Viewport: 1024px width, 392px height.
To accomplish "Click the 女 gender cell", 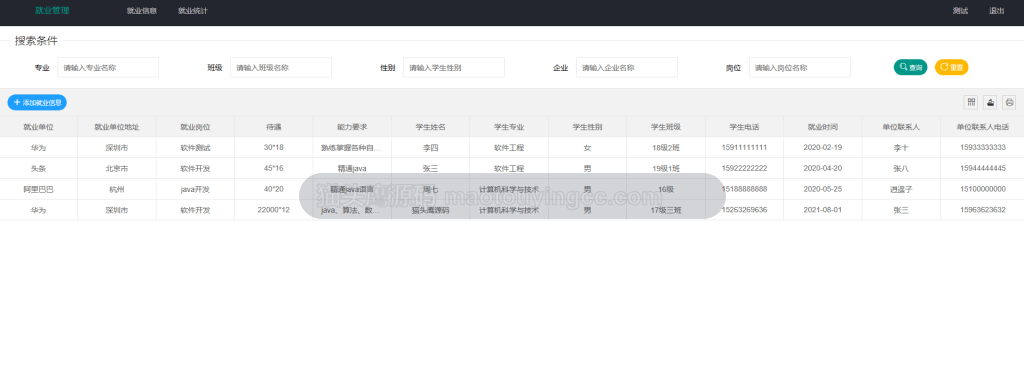I will 588,148.
